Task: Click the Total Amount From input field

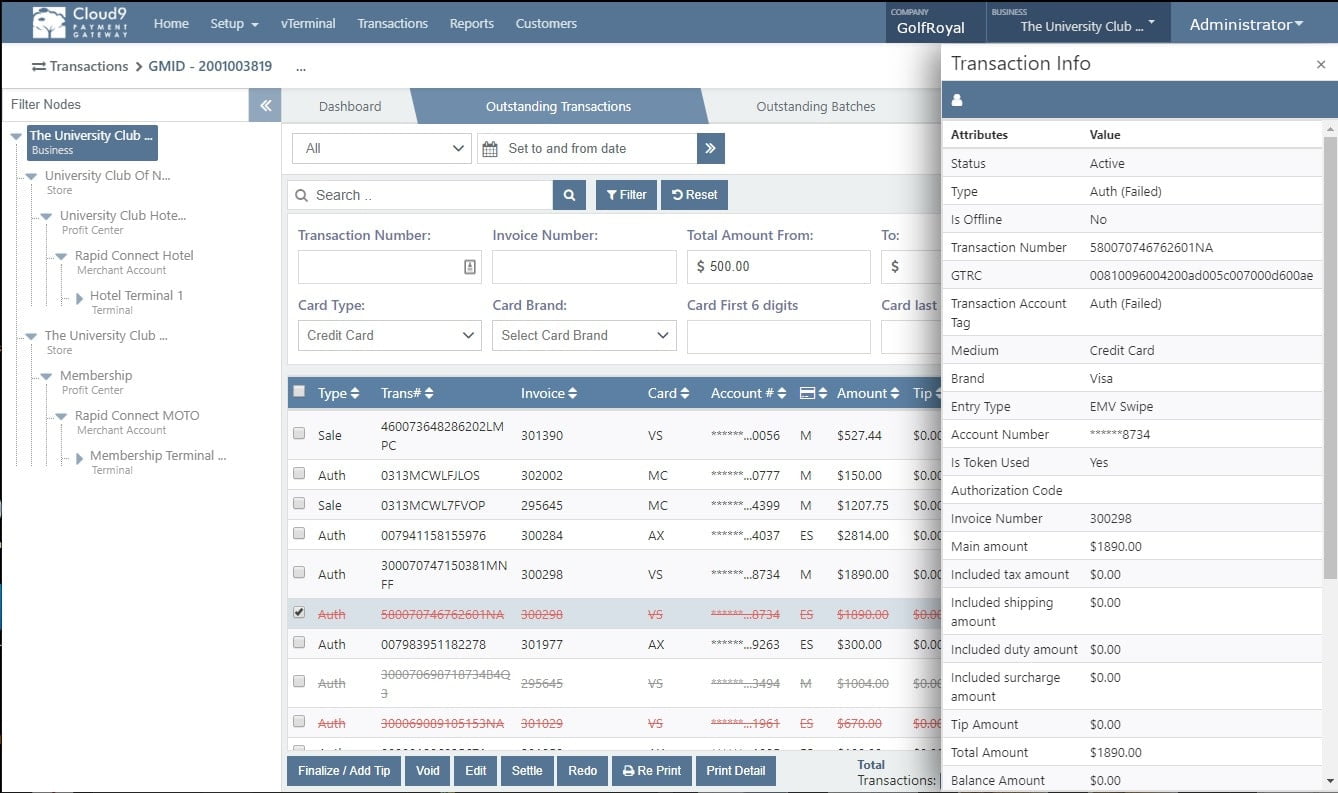Action: tap(778, 266)
